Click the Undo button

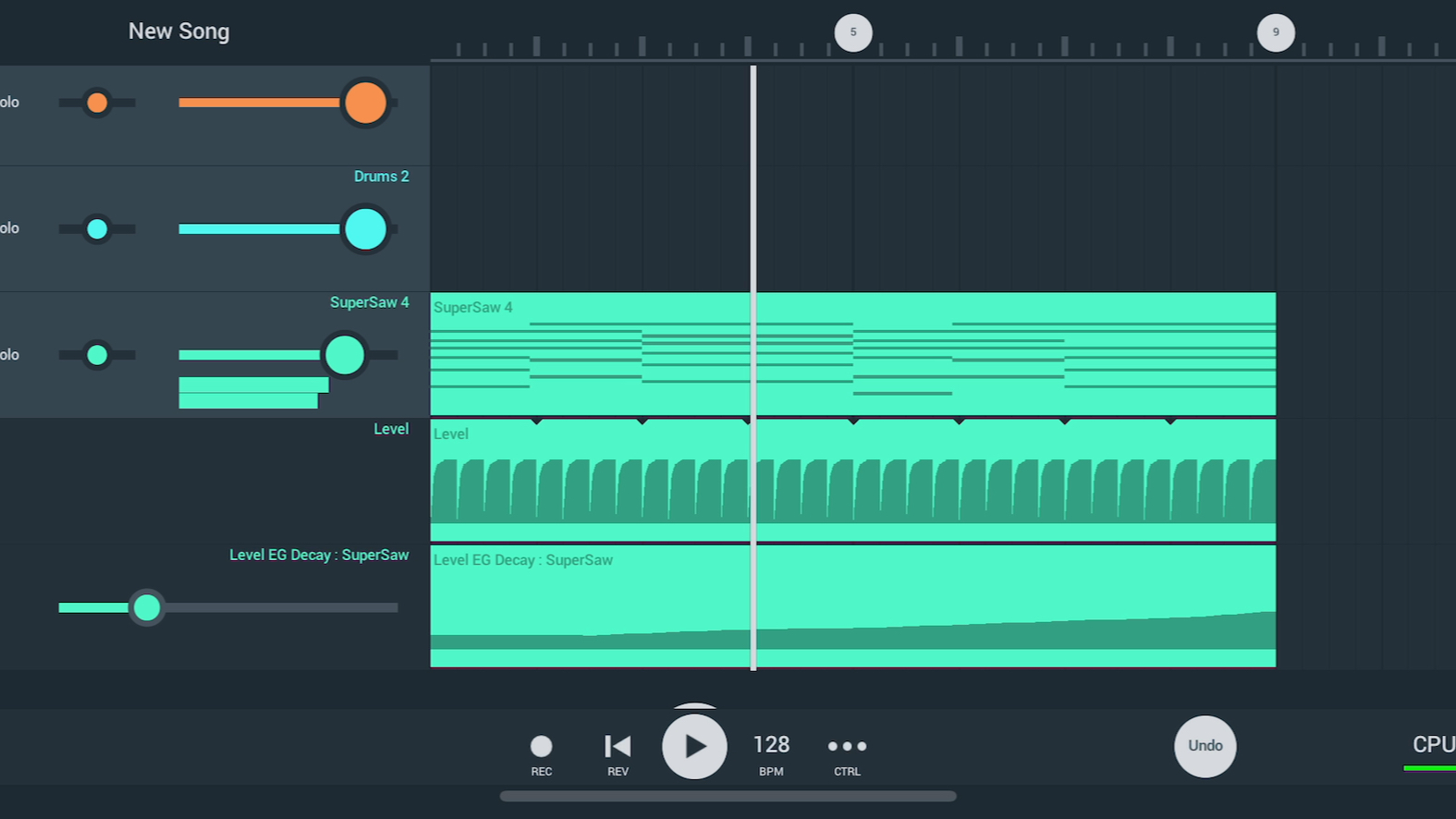[1205, 746]
